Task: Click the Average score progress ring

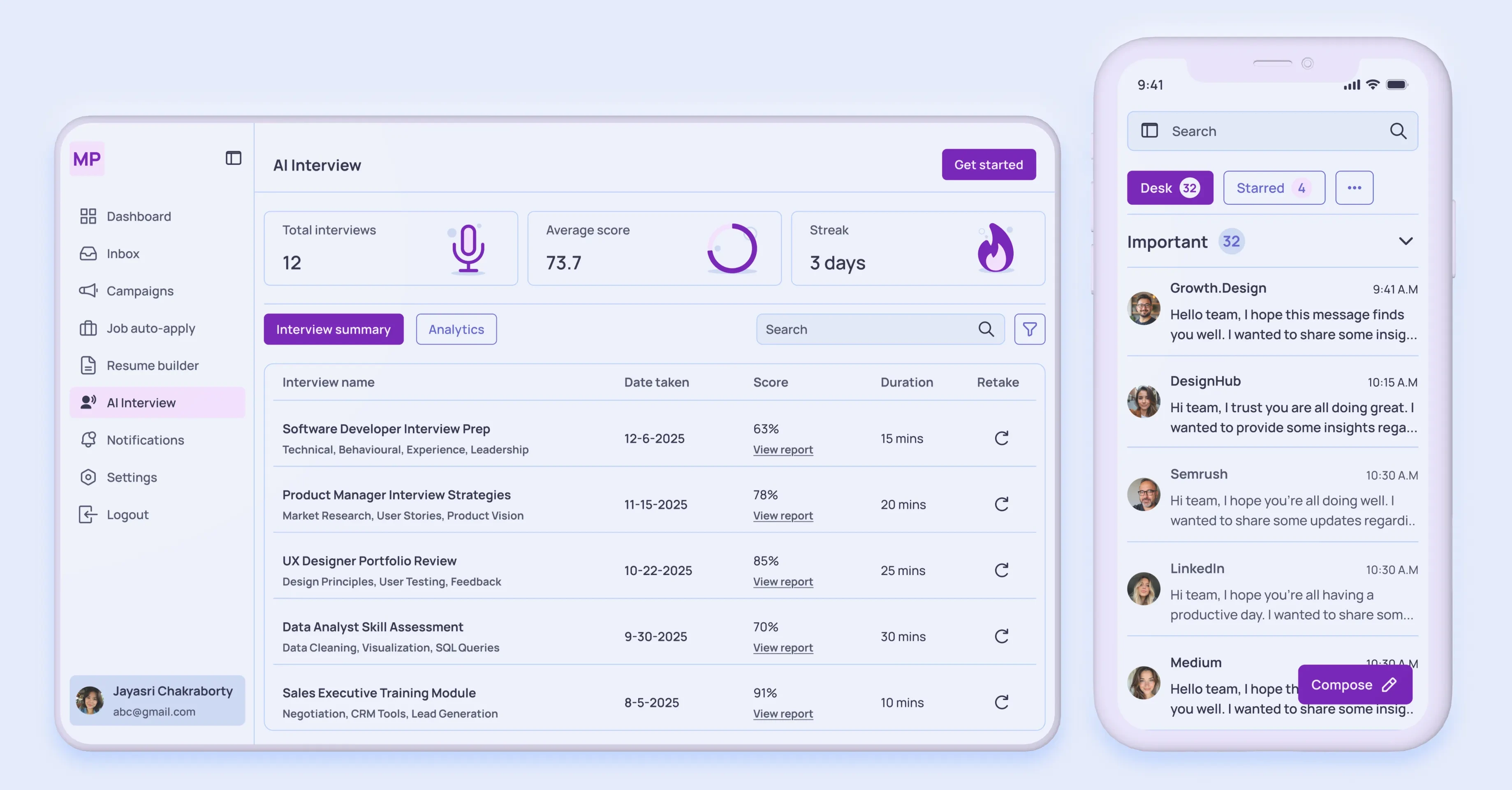Action: tap(732, 248)
